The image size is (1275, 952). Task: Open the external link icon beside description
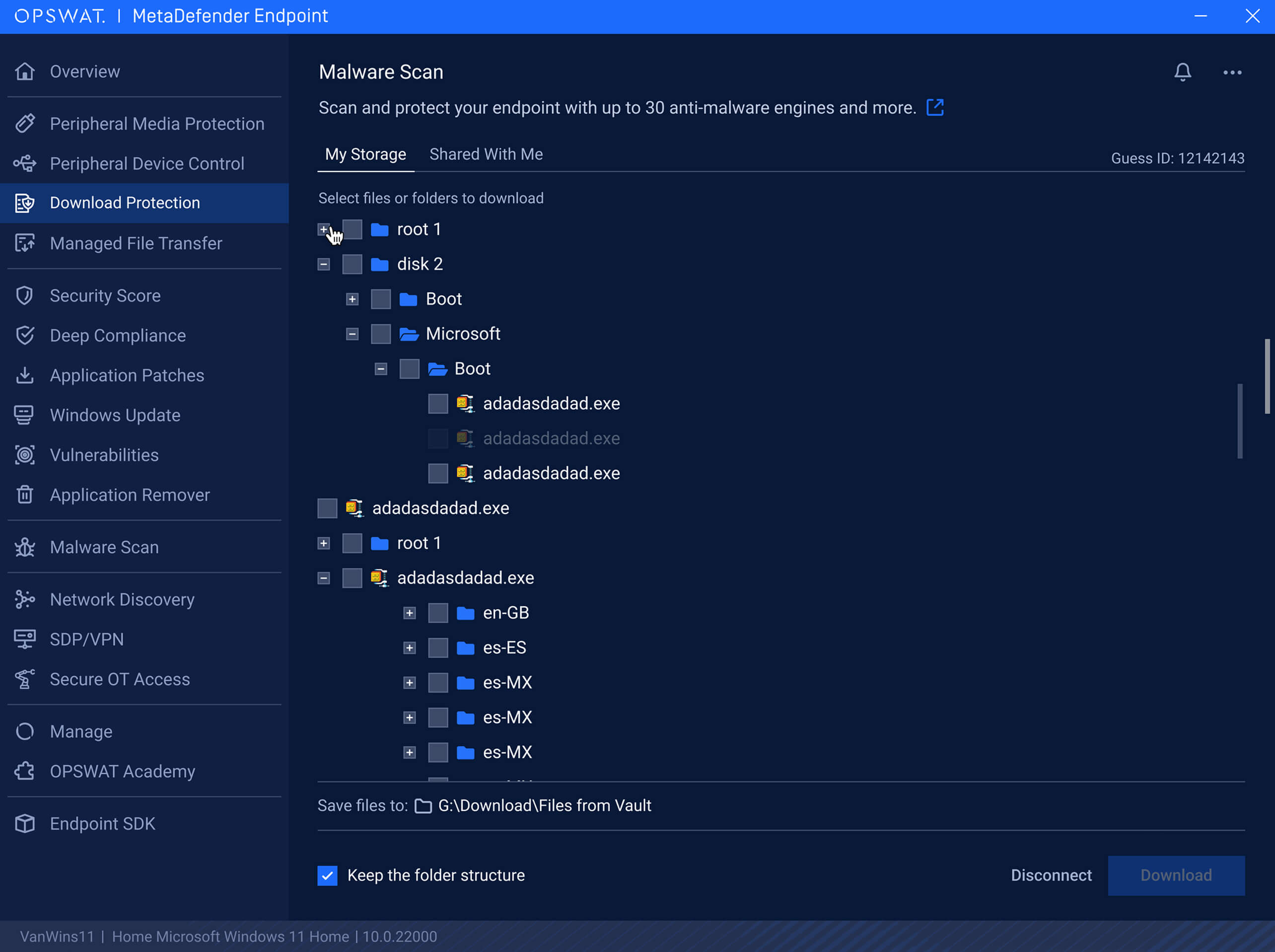click(x=934, y=107)
